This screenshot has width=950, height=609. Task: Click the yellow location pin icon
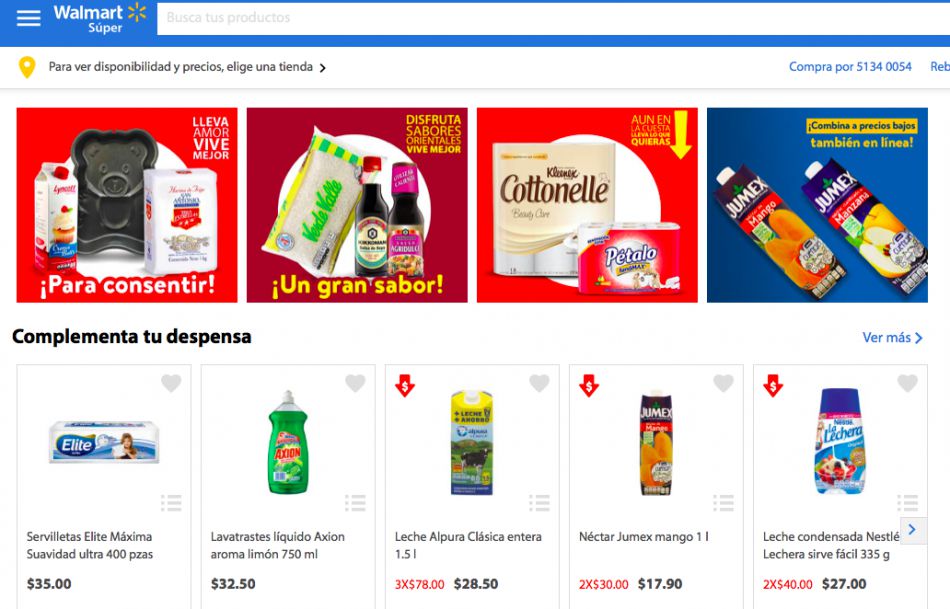click(27, 67)
